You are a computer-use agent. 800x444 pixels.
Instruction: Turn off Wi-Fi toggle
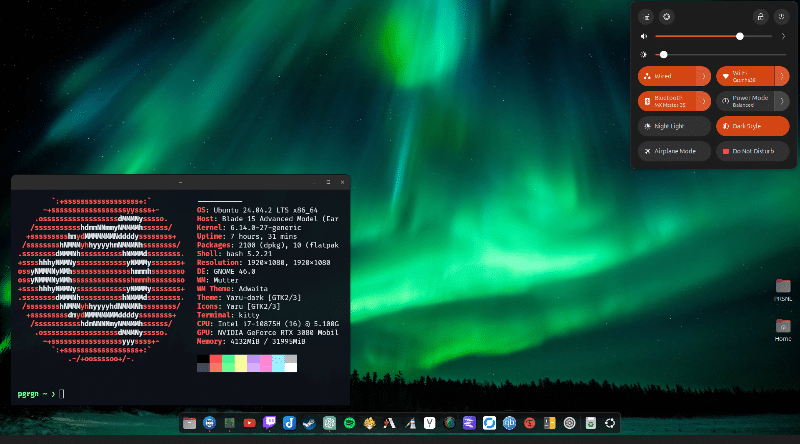[x=745, y=76]
